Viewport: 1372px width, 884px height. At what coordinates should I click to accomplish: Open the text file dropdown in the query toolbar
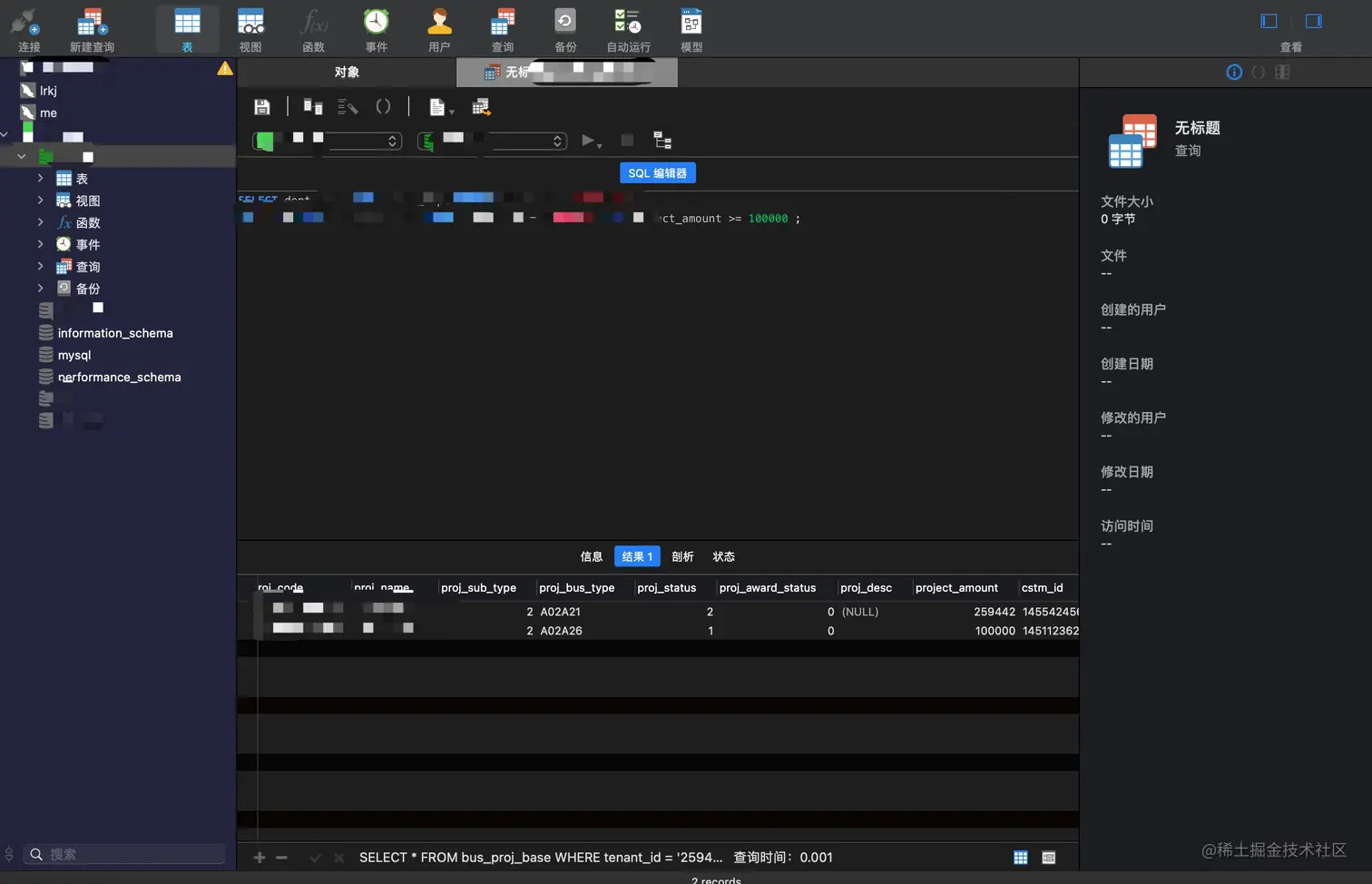(441, 107)
